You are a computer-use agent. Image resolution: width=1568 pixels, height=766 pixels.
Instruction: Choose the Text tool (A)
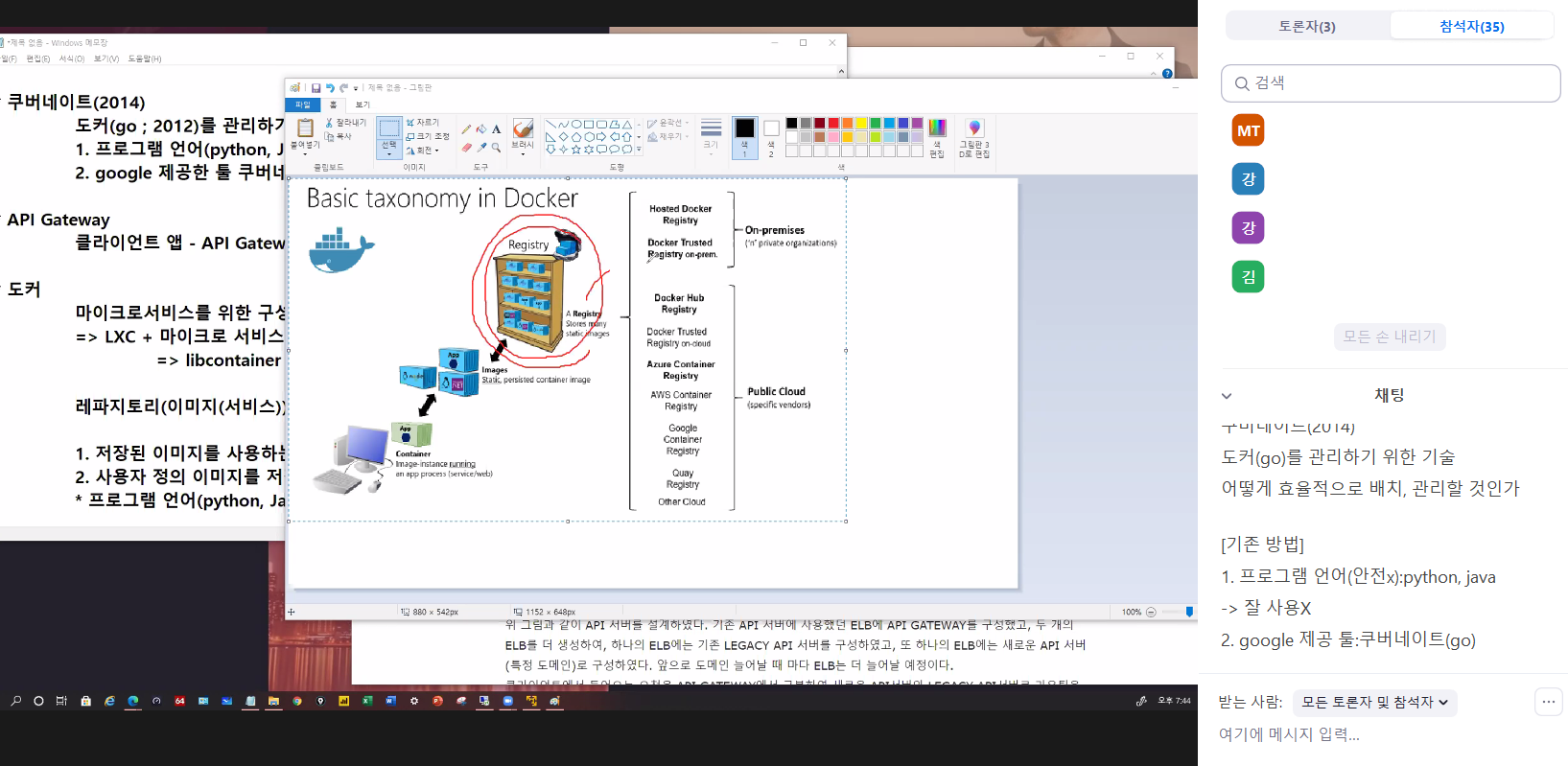click(497, 129)
